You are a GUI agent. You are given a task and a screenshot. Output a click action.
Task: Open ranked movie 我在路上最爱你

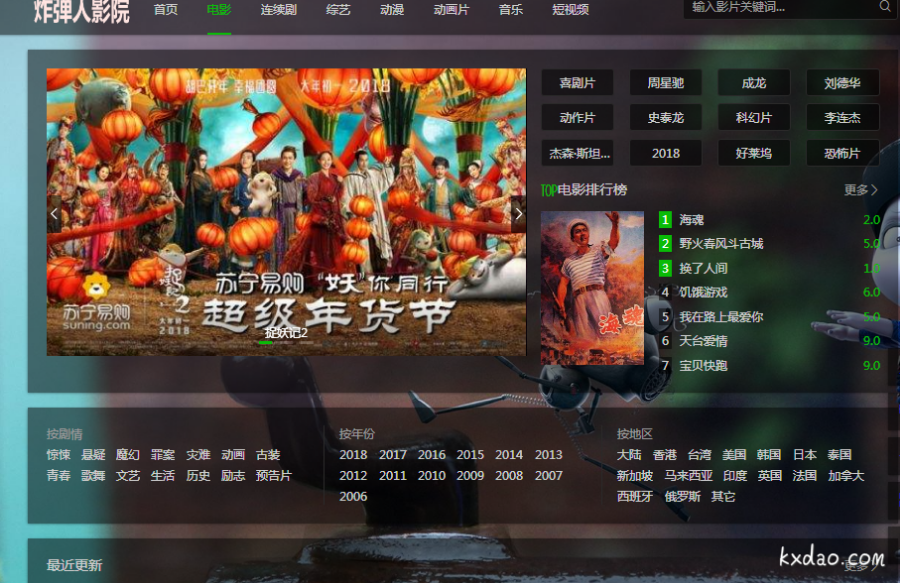(x=721, y=317)
